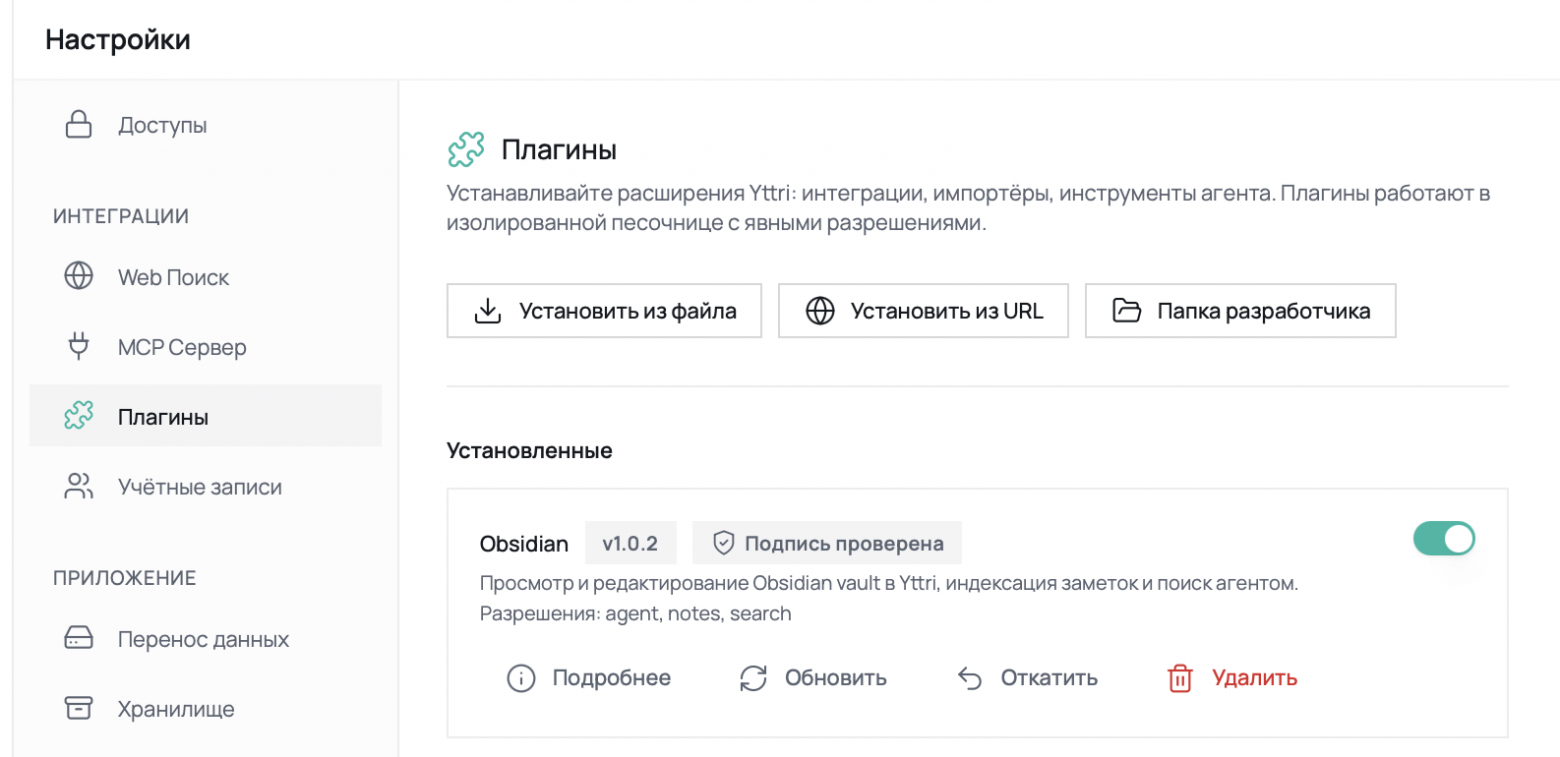The image size is (1560, 757).
Task: Disable the Obsidian plugin toggle
Action: [x=1444, y=538]
